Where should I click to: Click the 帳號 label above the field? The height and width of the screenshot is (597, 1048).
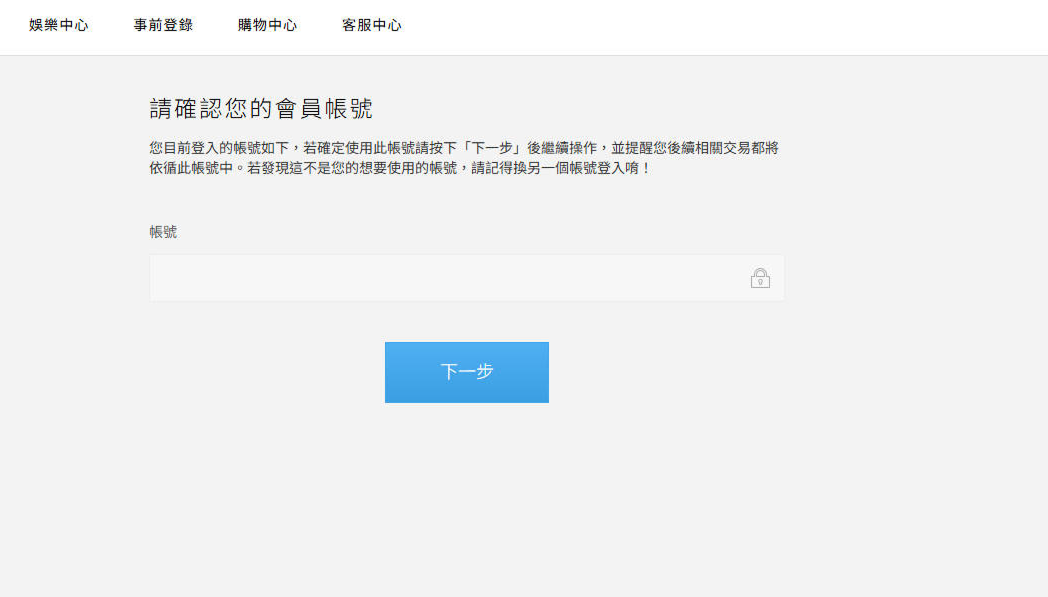click(x=163, y=232)
